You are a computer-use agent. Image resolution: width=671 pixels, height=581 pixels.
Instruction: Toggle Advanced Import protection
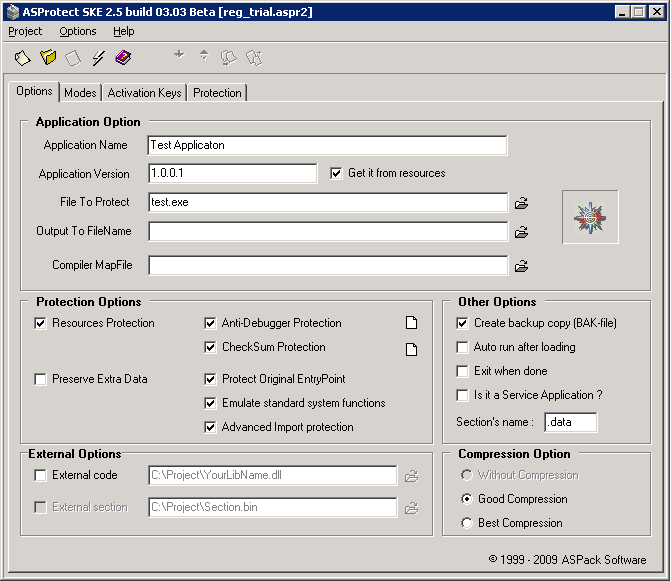[210, 427]
